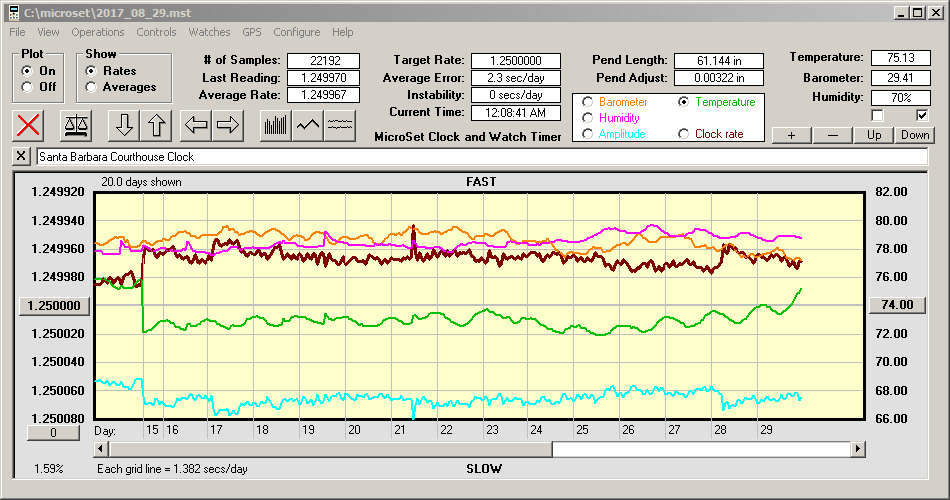Click the Santa Barbara Courthouse Clock text field
Viewport: 950px width, 500px height.
tap(480, 157)
